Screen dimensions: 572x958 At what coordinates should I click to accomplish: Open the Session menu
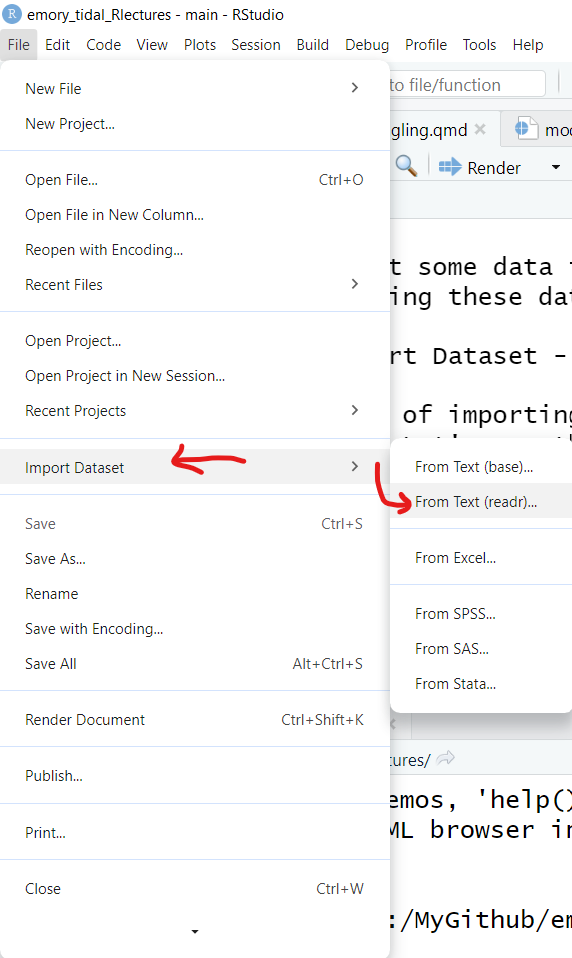(255, 45)
